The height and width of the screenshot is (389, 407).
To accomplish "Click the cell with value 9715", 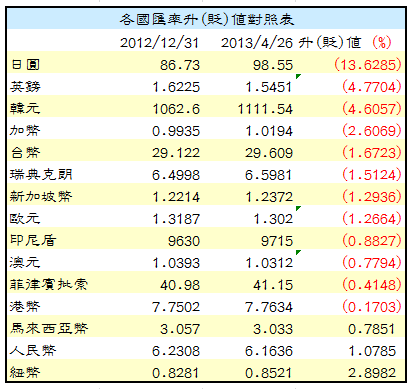I will point(277,241).
